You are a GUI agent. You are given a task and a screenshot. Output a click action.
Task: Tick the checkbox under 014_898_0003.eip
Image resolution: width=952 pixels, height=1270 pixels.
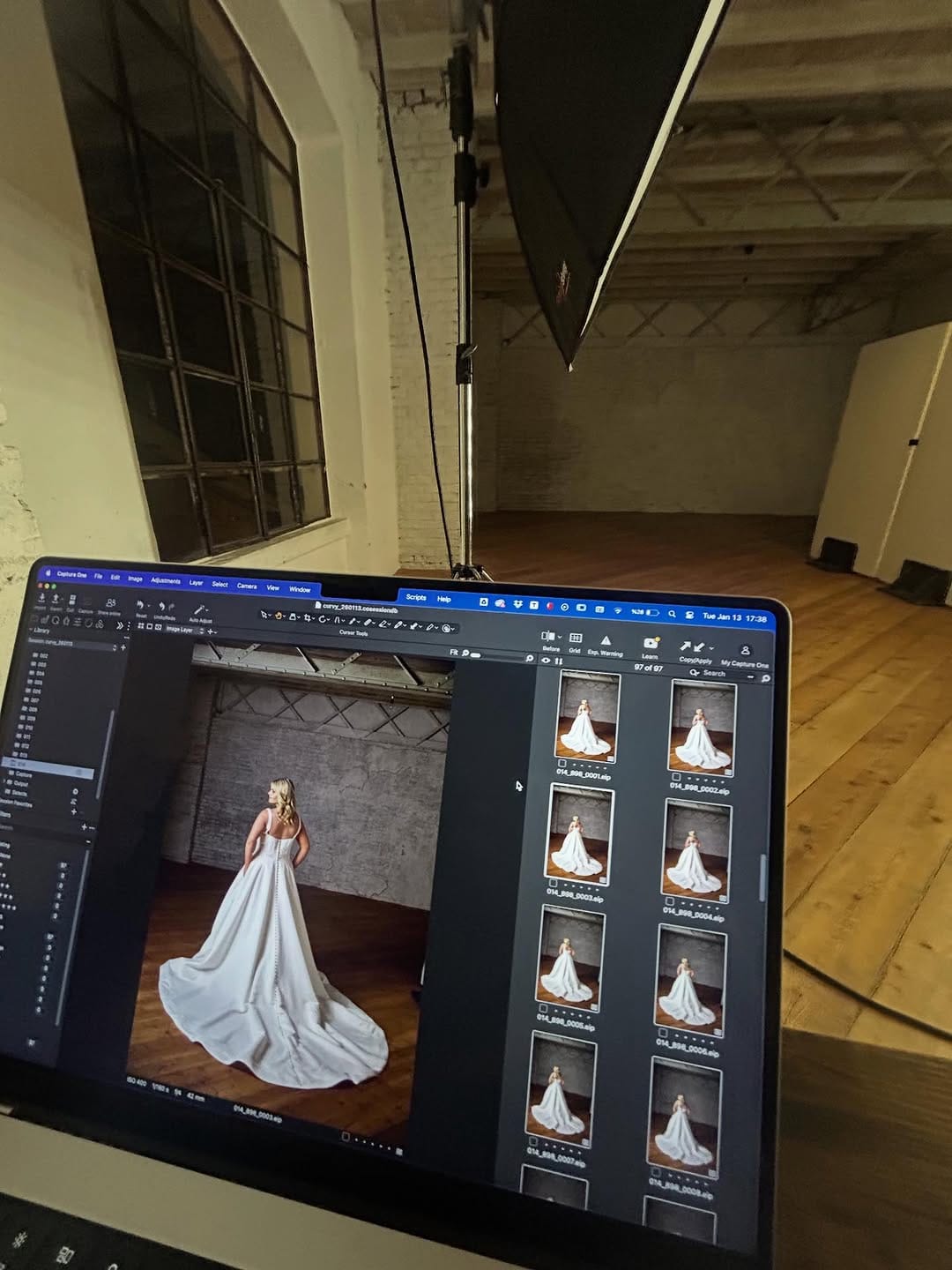(x=554, y=882)
